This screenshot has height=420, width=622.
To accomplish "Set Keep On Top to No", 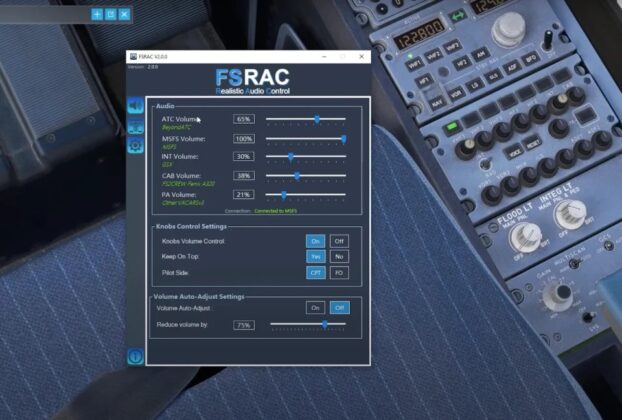I will tap(339, 257).
